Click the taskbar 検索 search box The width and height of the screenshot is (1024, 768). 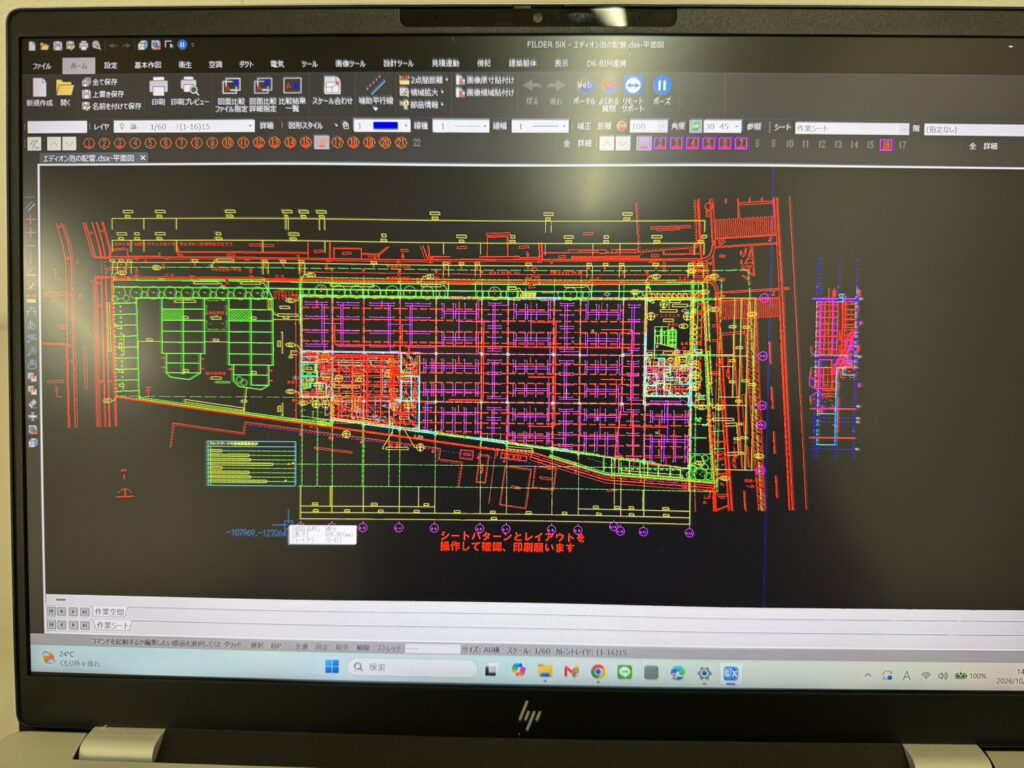click(x=412, y=667)
